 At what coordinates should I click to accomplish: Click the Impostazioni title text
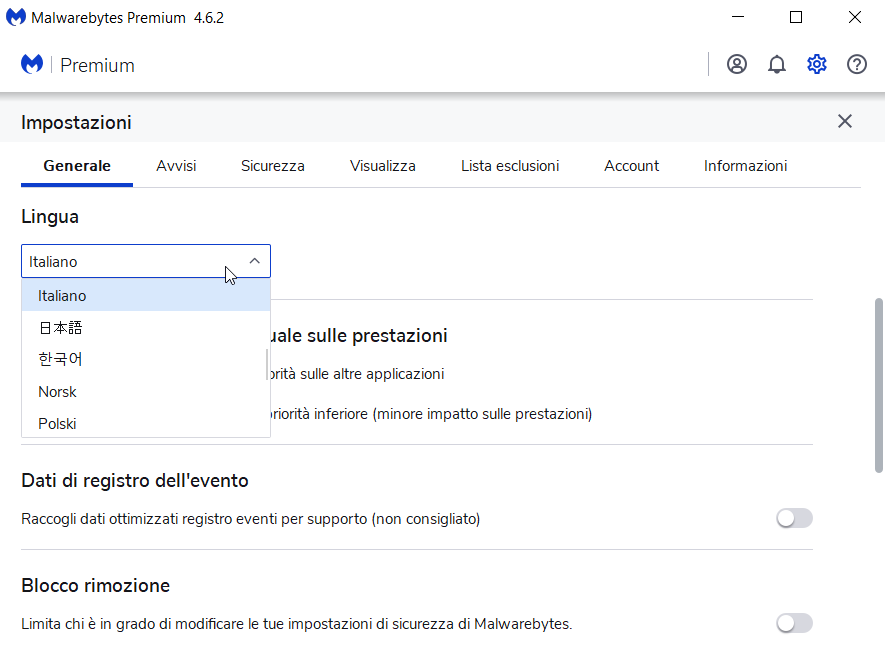[x=76, y=122]
